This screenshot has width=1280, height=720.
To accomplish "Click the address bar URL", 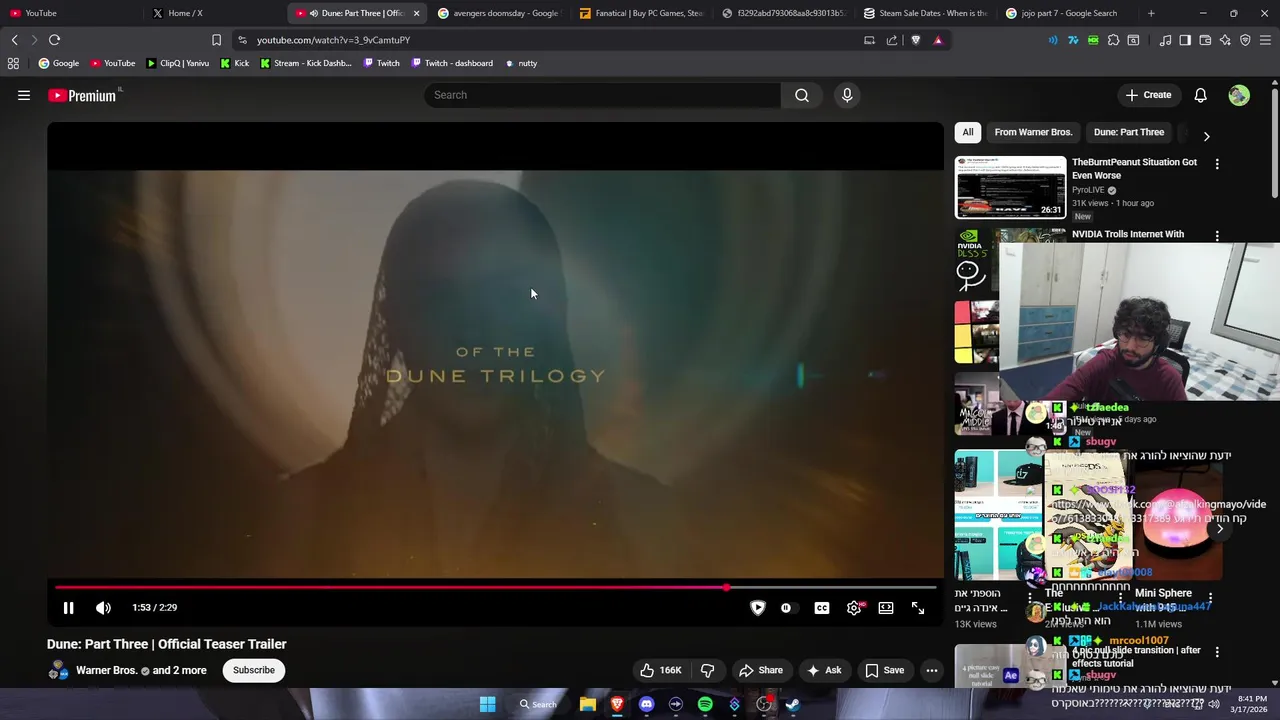I will tap(333, 40).
